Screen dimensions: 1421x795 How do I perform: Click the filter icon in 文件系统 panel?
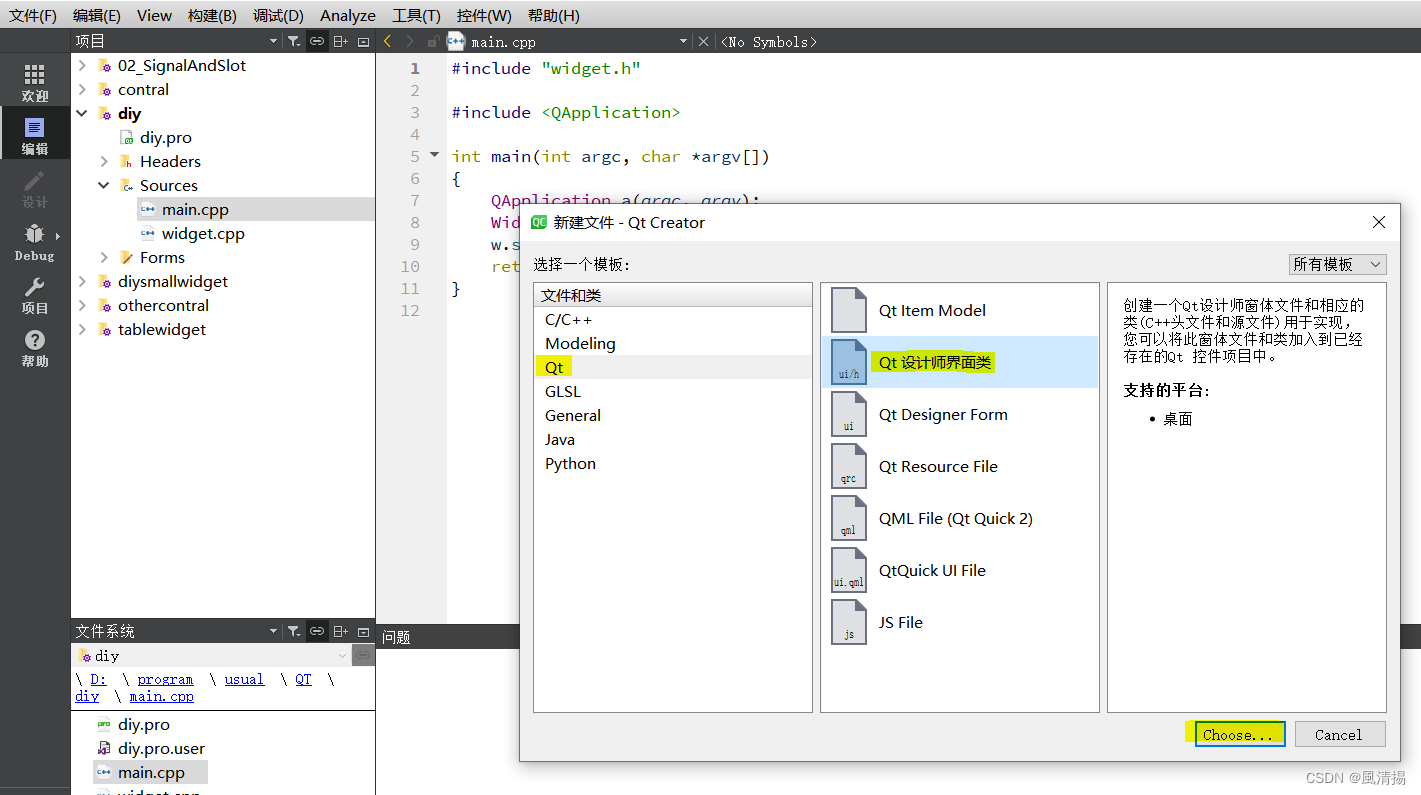(294, 631)
